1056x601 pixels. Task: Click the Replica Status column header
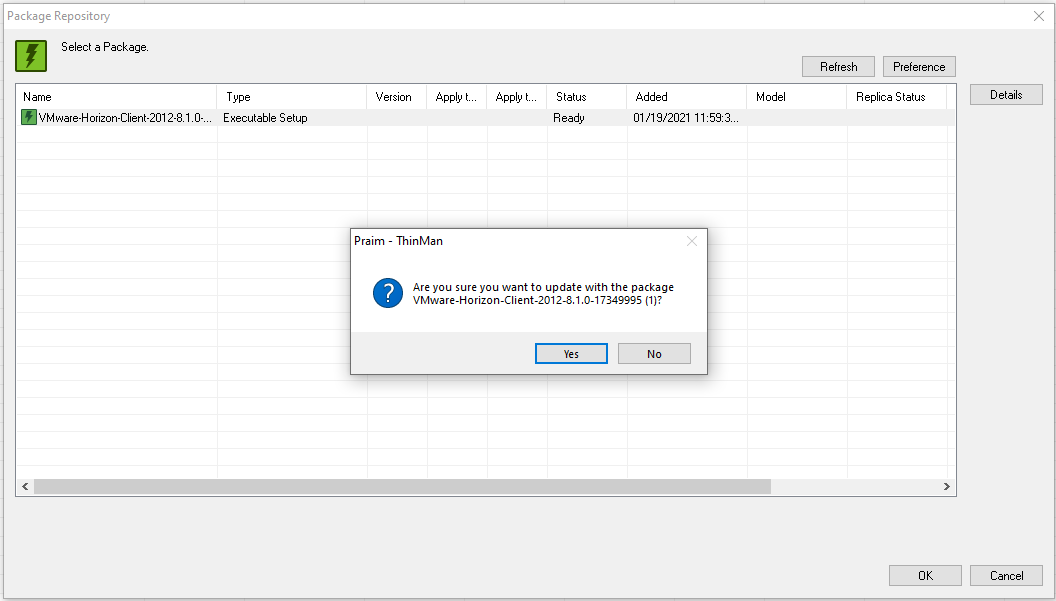(896, 97)
